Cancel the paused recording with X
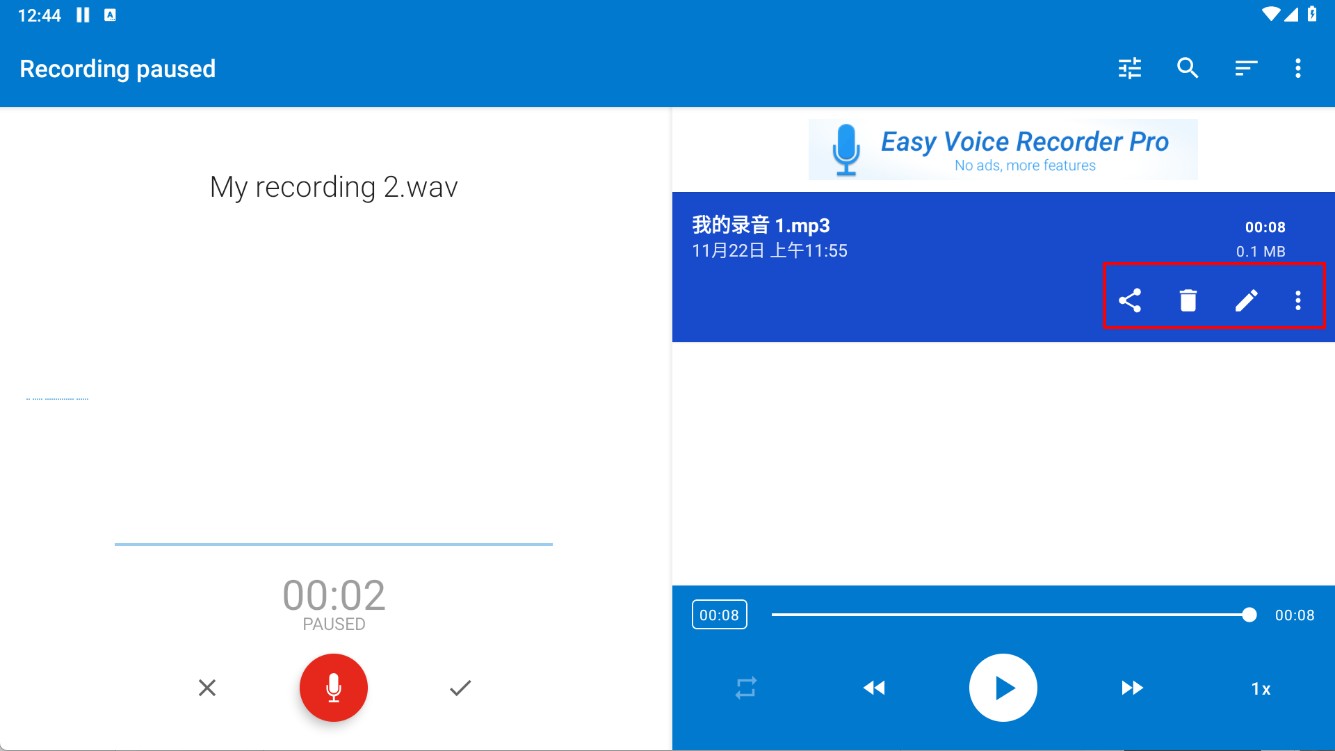The height and width of the screenshot is (751, 1335). point(207,688)
